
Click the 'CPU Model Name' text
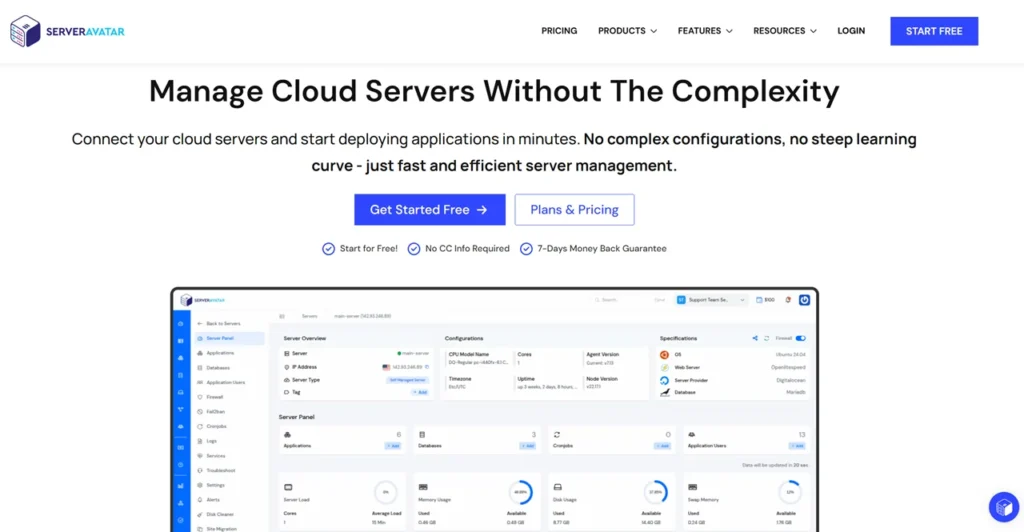point(469,354)
